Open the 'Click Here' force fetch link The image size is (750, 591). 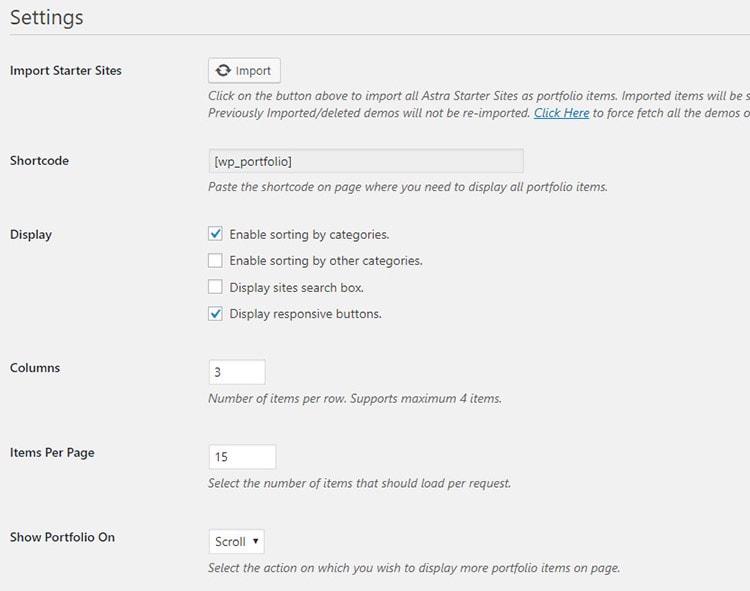pos(561,113)
